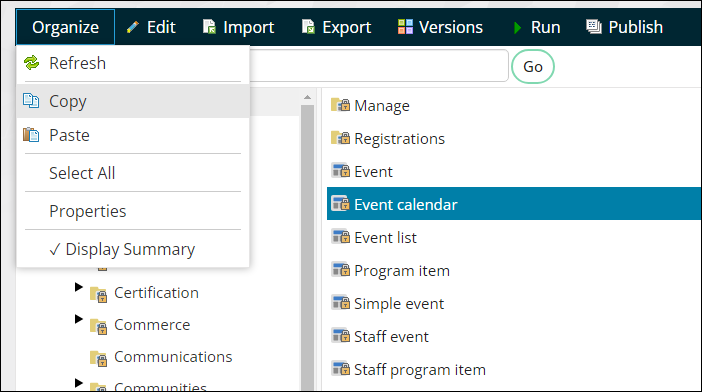The image size is (702, 392).
Task: Click the green Run arrow icon
Action: coord(518,28)
